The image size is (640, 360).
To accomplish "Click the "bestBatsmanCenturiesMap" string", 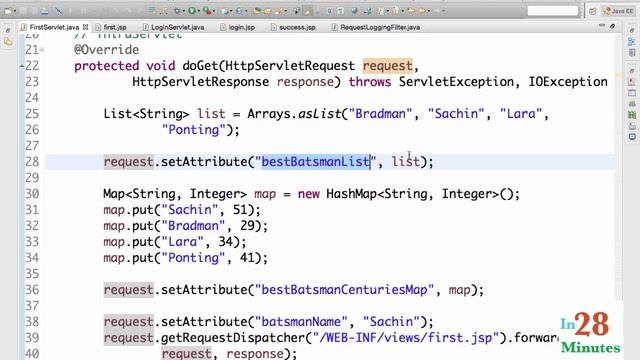I will (x=344, y=290).
